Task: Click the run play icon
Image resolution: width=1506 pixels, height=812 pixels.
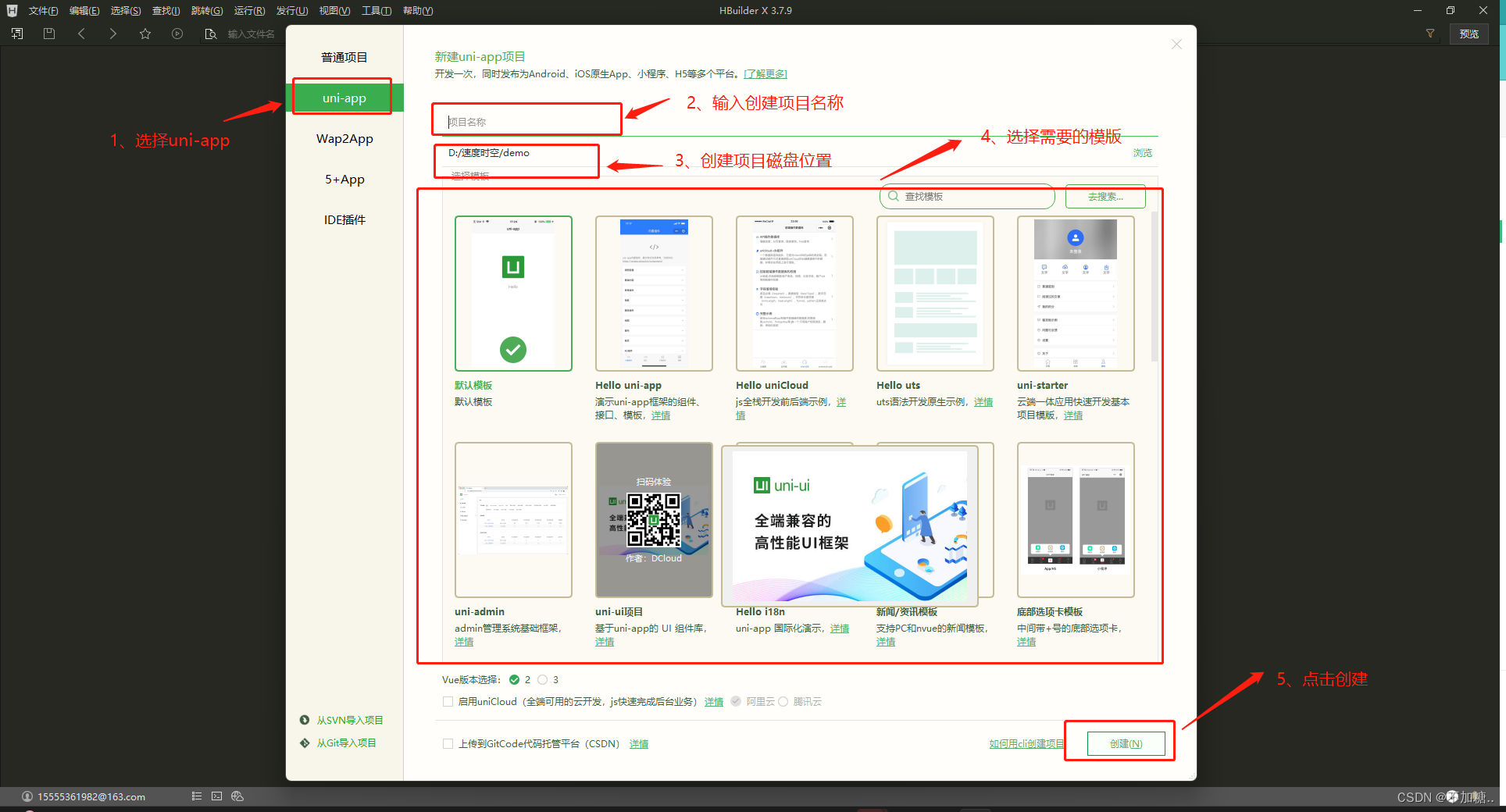Action: (177, 34)
